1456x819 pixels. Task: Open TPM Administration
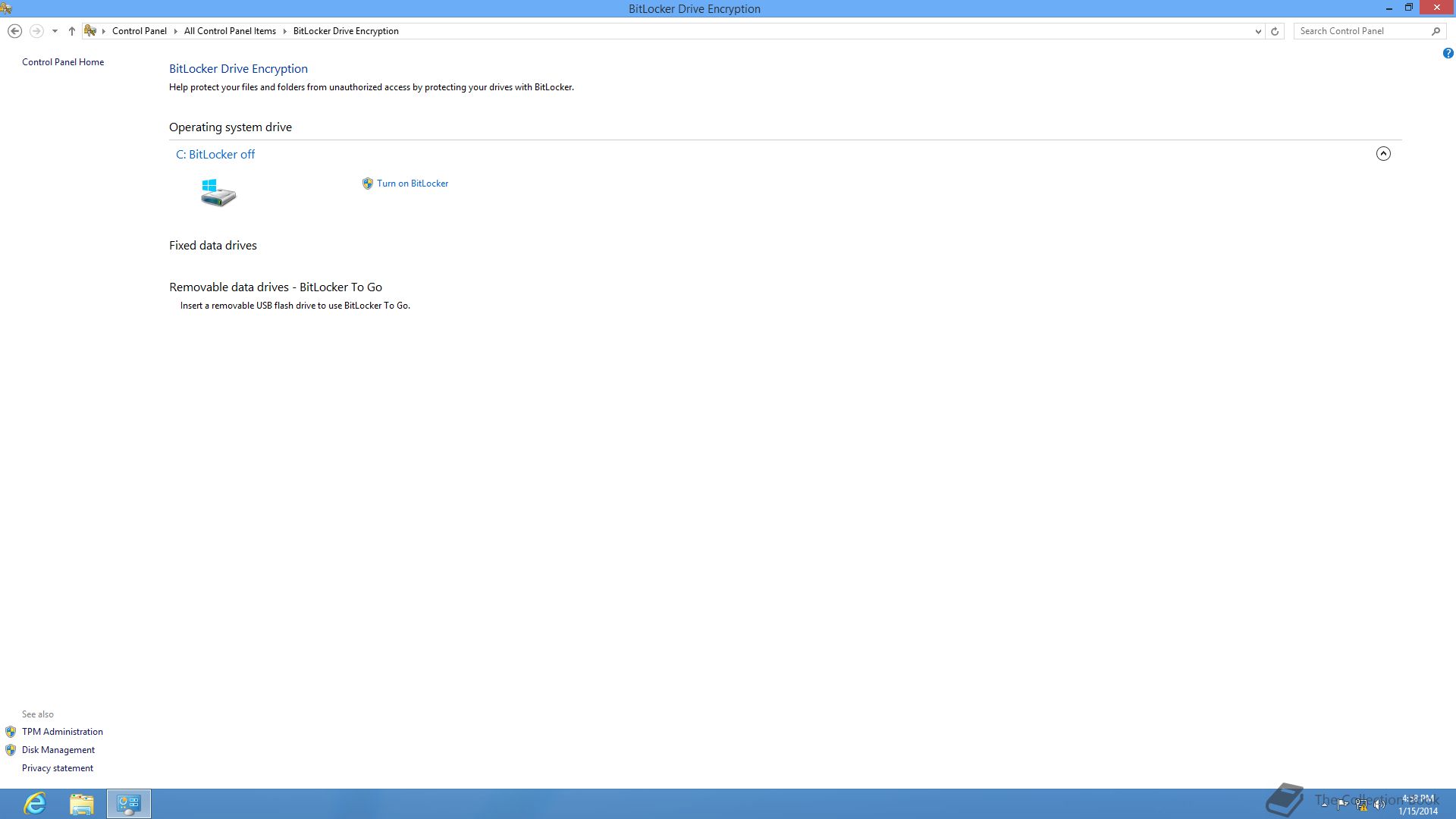62,732
